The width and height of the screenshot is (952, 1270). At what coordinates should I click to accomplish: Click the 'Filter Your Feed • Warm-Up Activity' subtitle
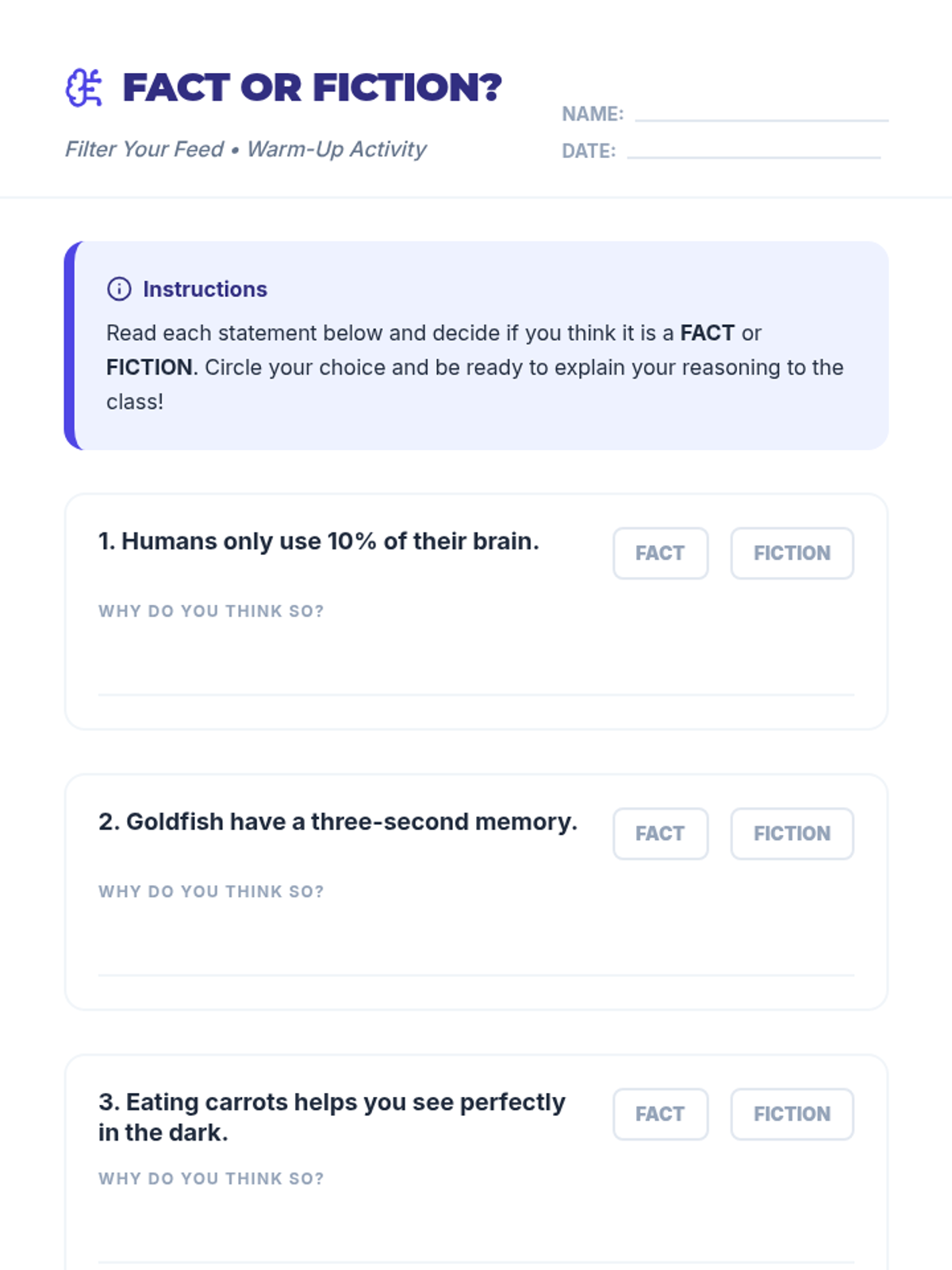click(246, 149)
